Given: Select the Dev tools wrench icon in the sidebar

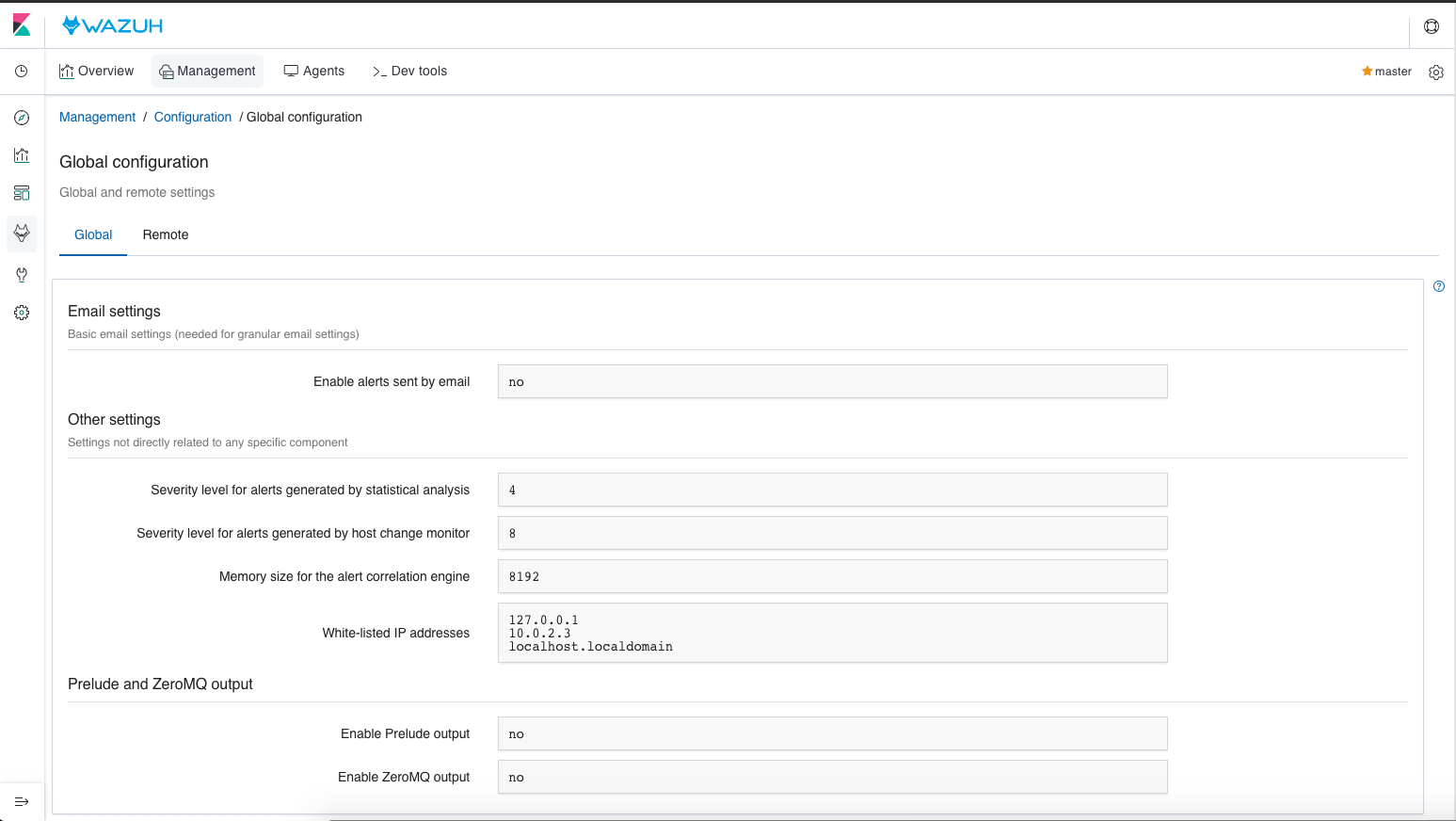Looking at the screenshot, I should pos(21,274).
